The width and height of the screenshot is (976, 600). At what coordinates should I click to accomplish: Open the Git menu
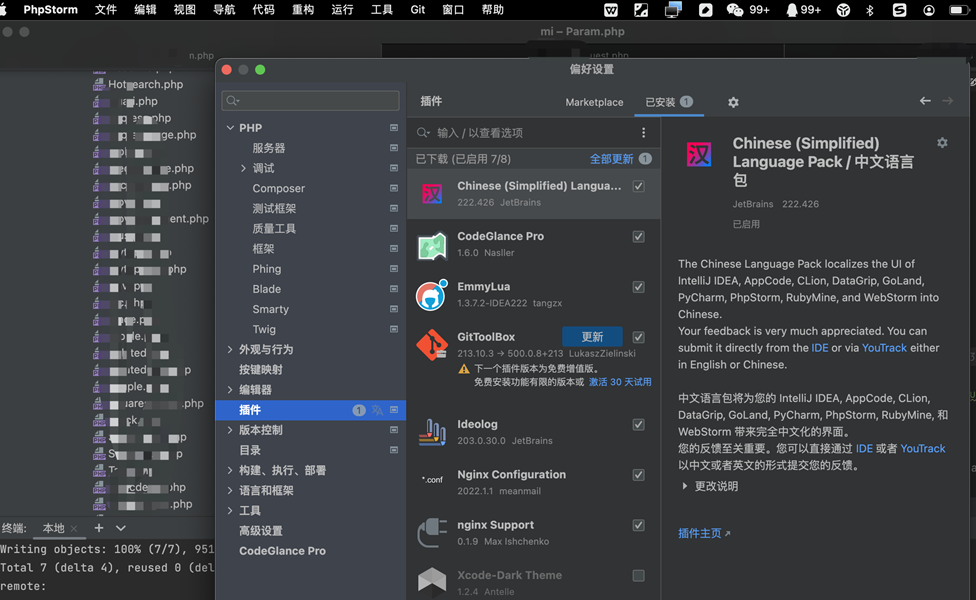[x=418, y=10]
